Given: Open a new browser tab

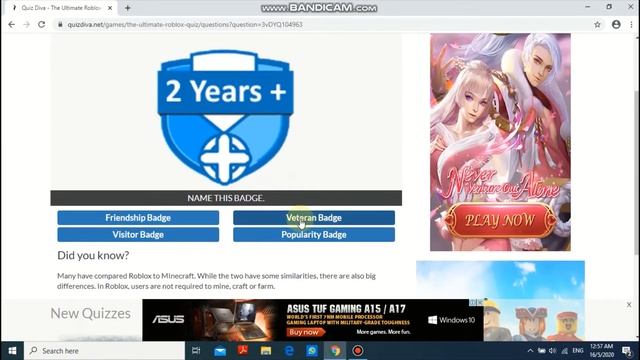Looking at the screenshot, I should tap(128, 8).
